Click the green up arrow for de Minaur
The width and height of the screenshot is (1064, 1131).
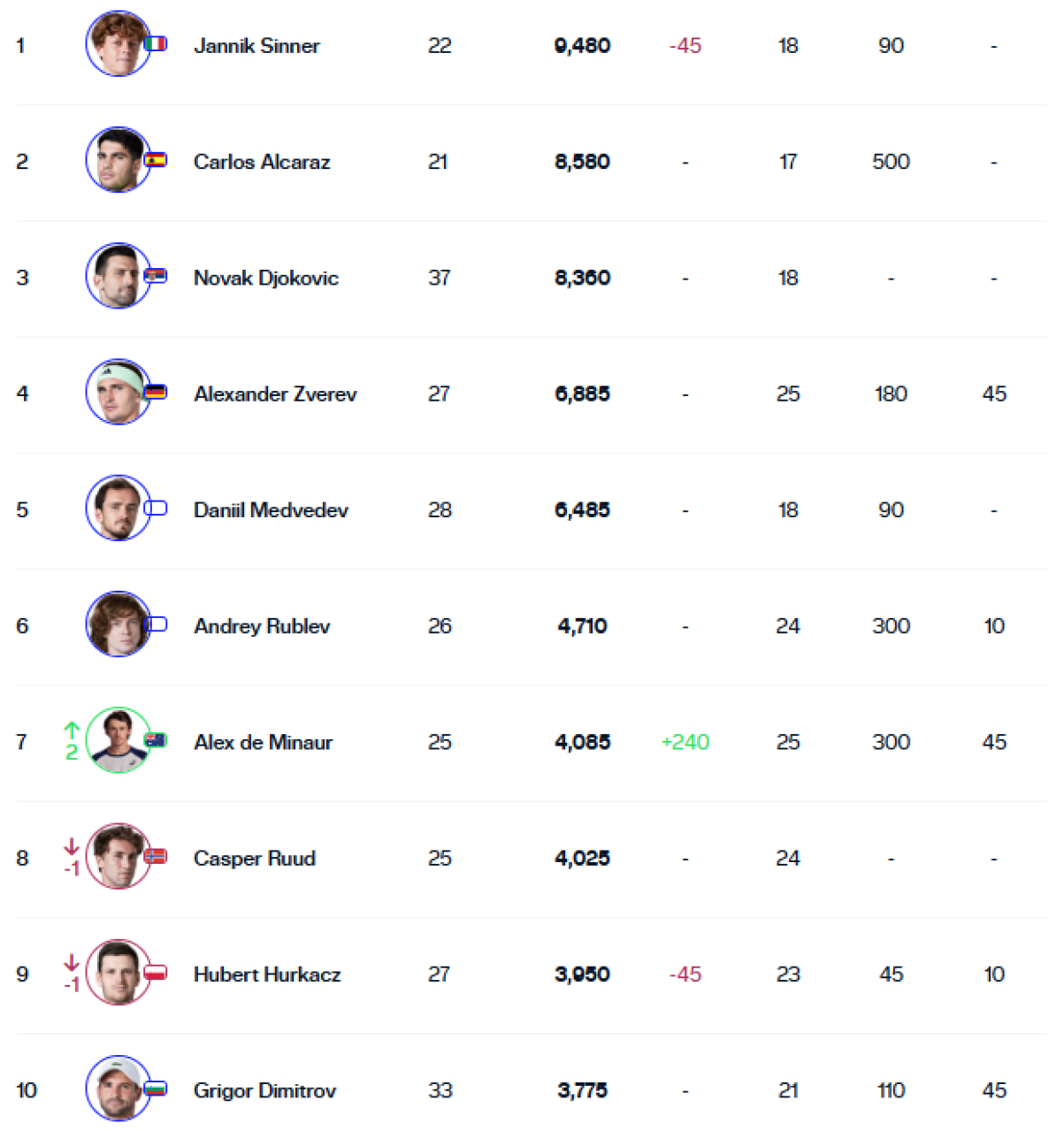click(72, 730)
